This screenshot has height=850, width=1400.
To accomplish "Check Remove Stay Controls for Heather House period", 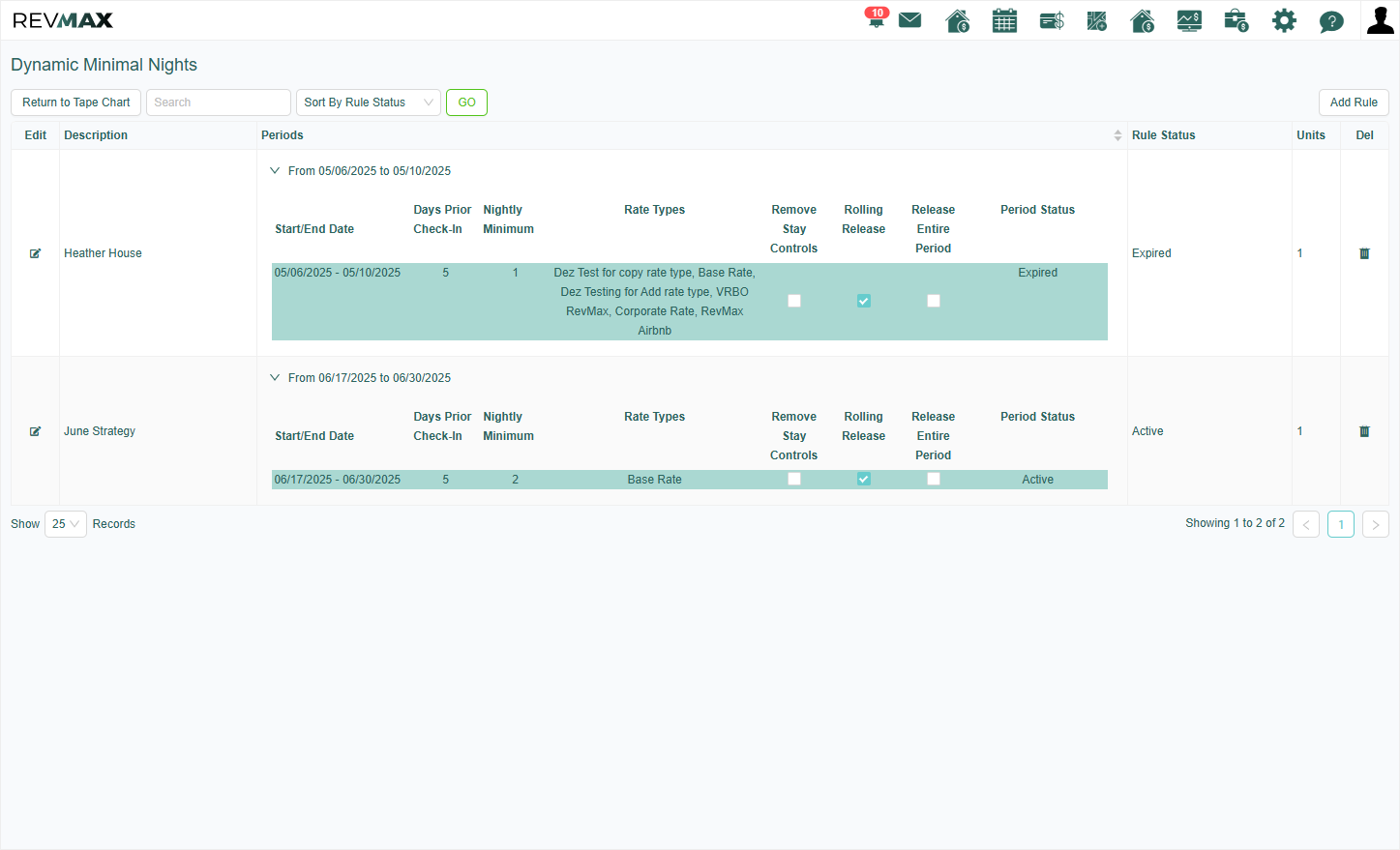I will pos(794,301).
